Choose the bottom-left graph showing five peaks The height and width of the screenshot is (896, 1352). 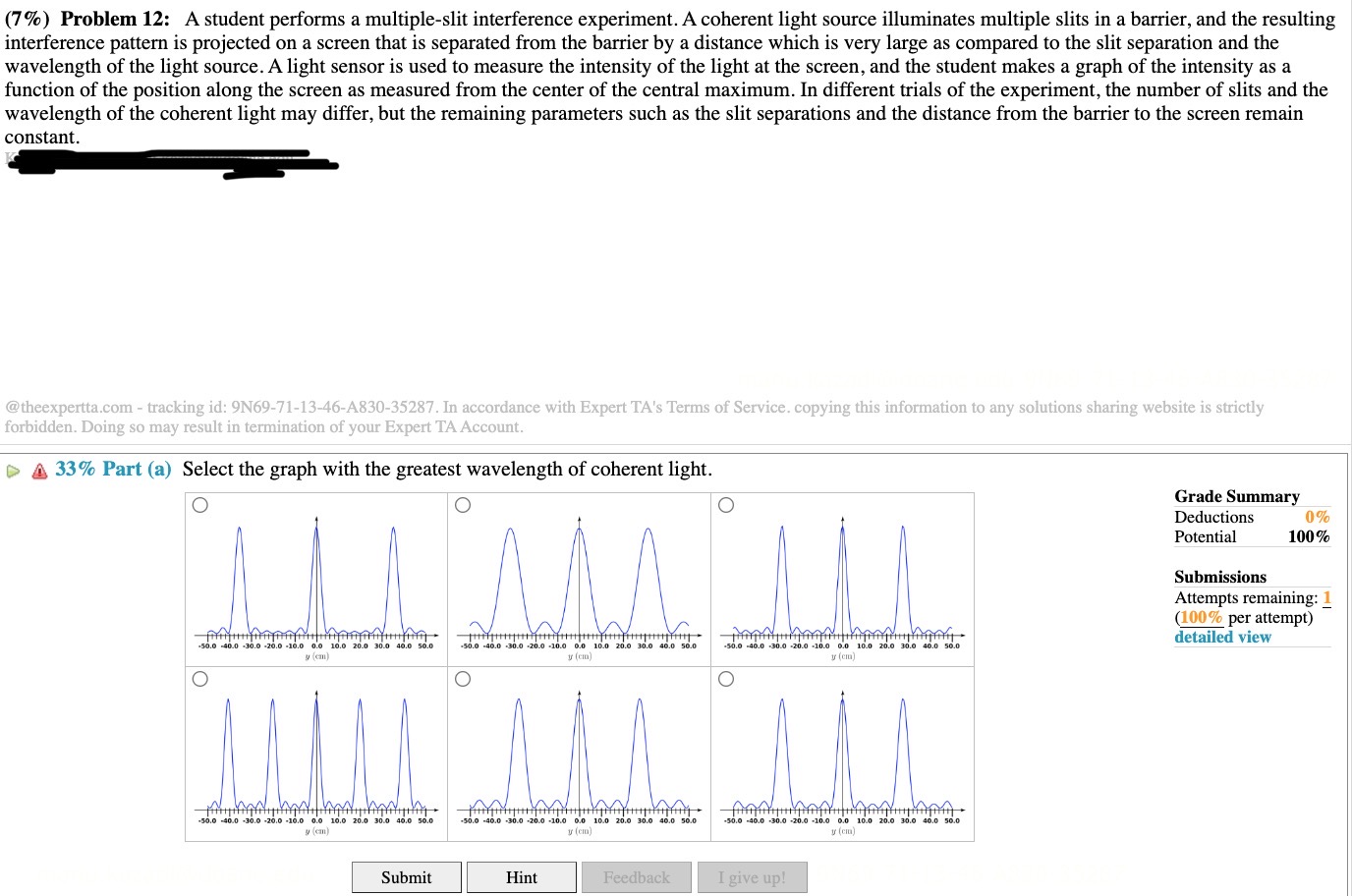click(x=199, y=678)
